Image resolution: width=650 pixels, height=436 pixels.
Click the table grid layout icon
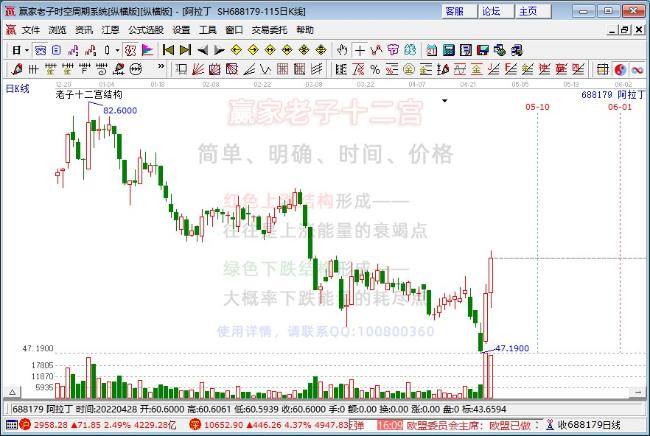pyautogui.click(x=603, y=69)
